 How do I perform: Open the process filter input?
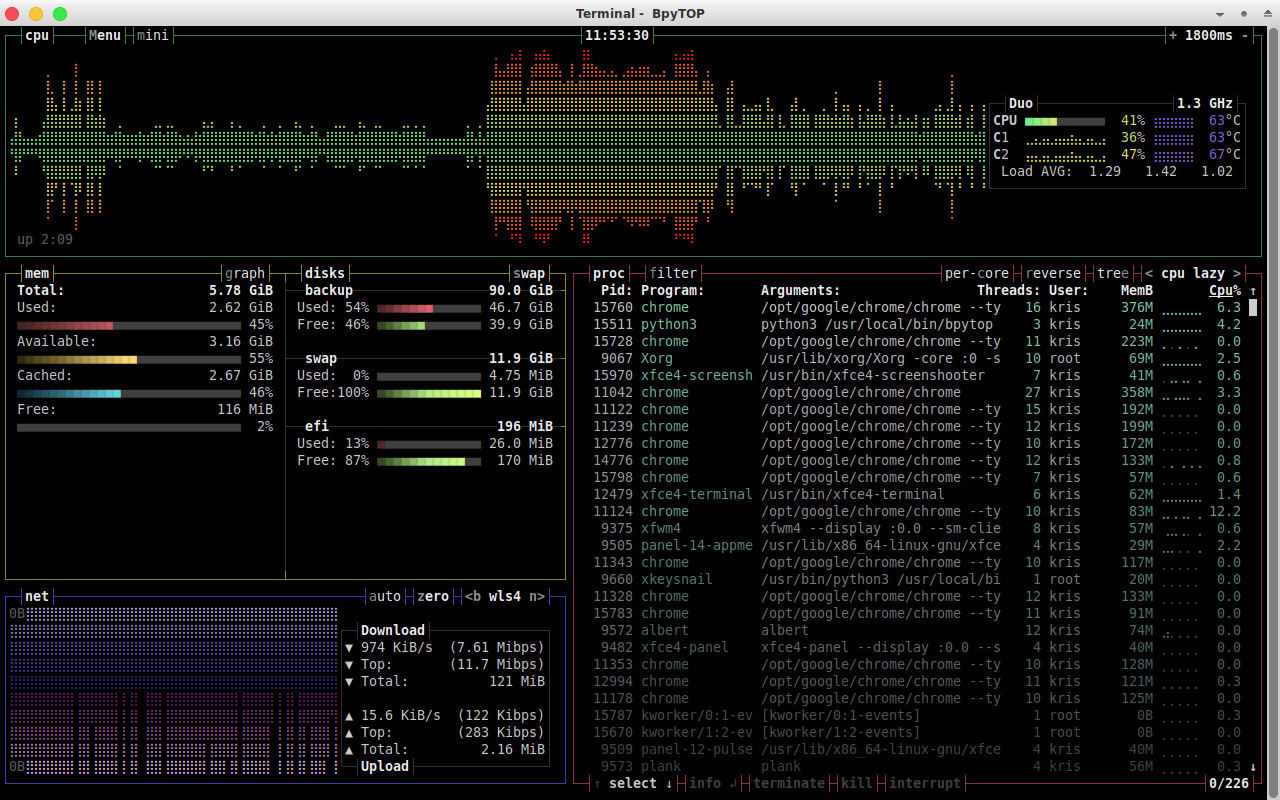pos(673,272)
